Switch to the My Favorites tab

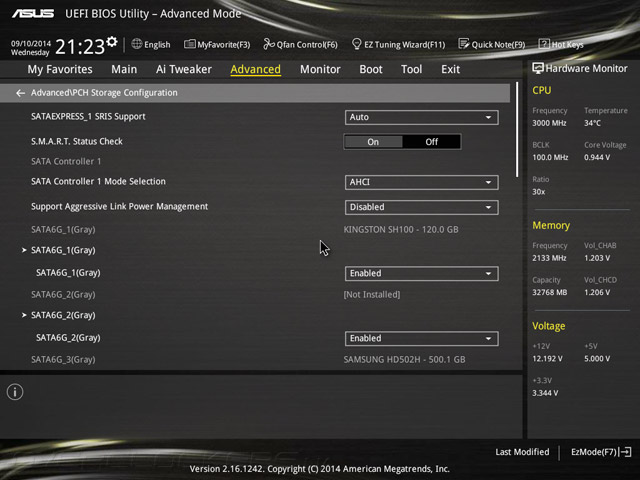pos(60,69)
